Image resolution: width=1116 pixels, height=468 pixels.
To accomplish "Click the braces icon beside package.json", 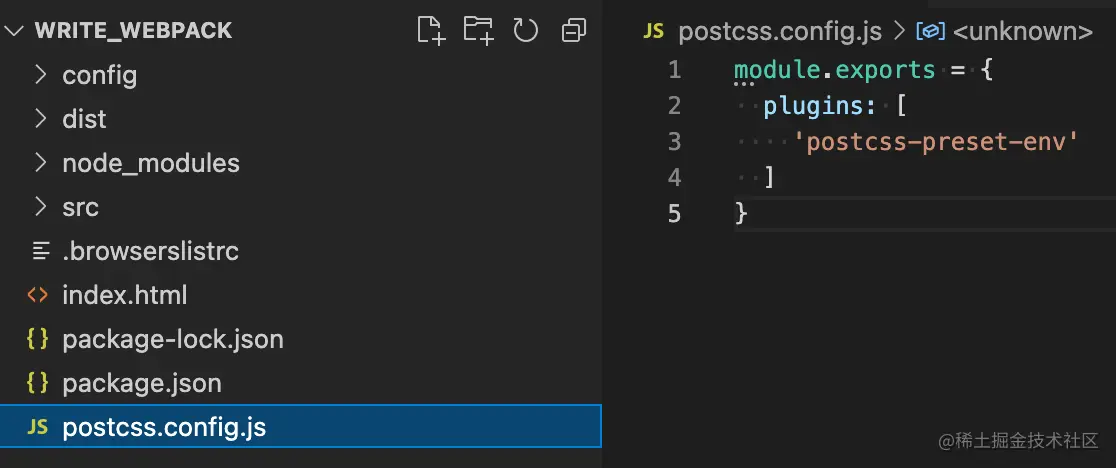I will (38, 383).
